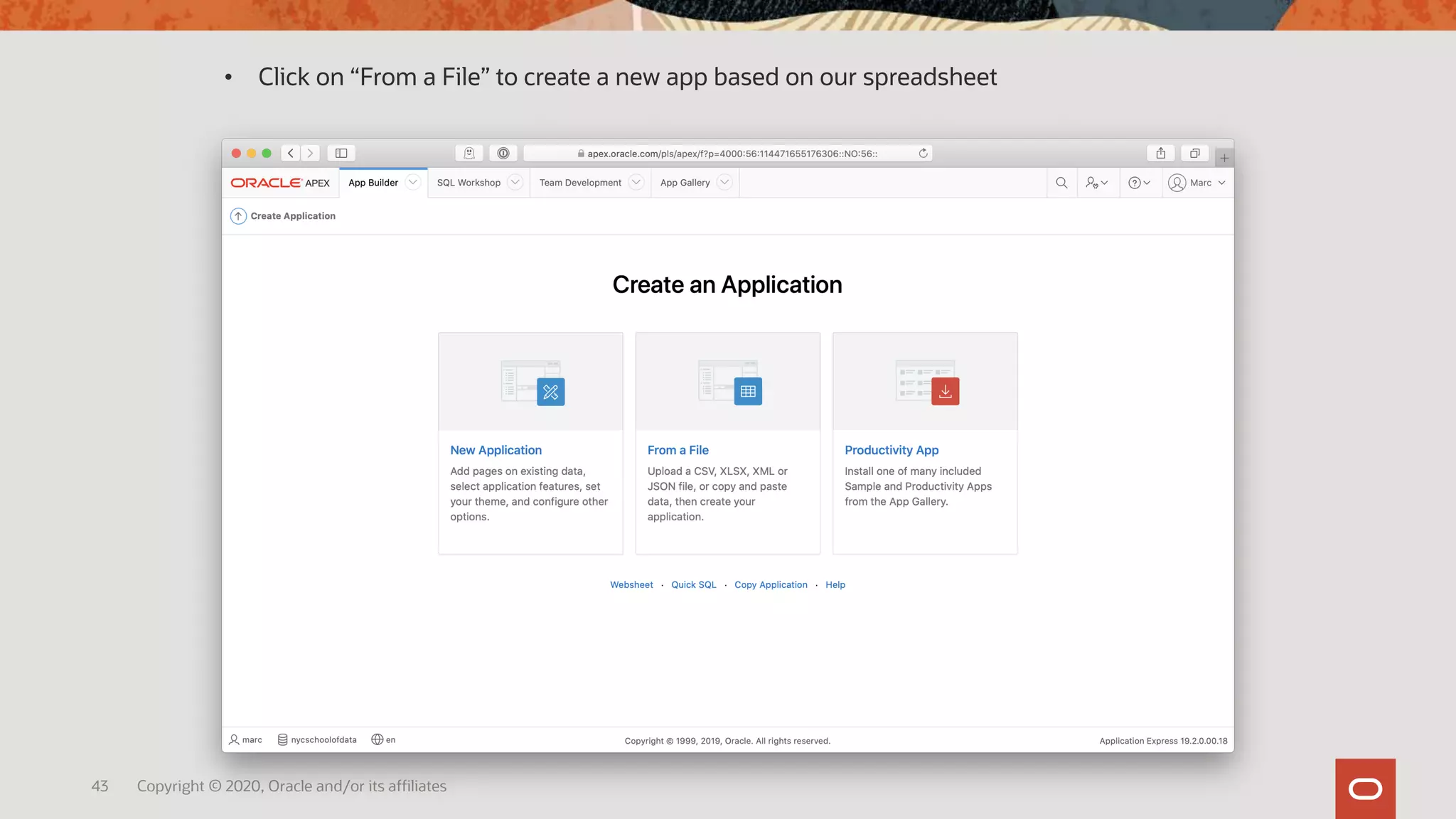Go forward with the Safari forward arrow
The height and width of the screenshot is (819, 1456).
[x=310, y=153]
